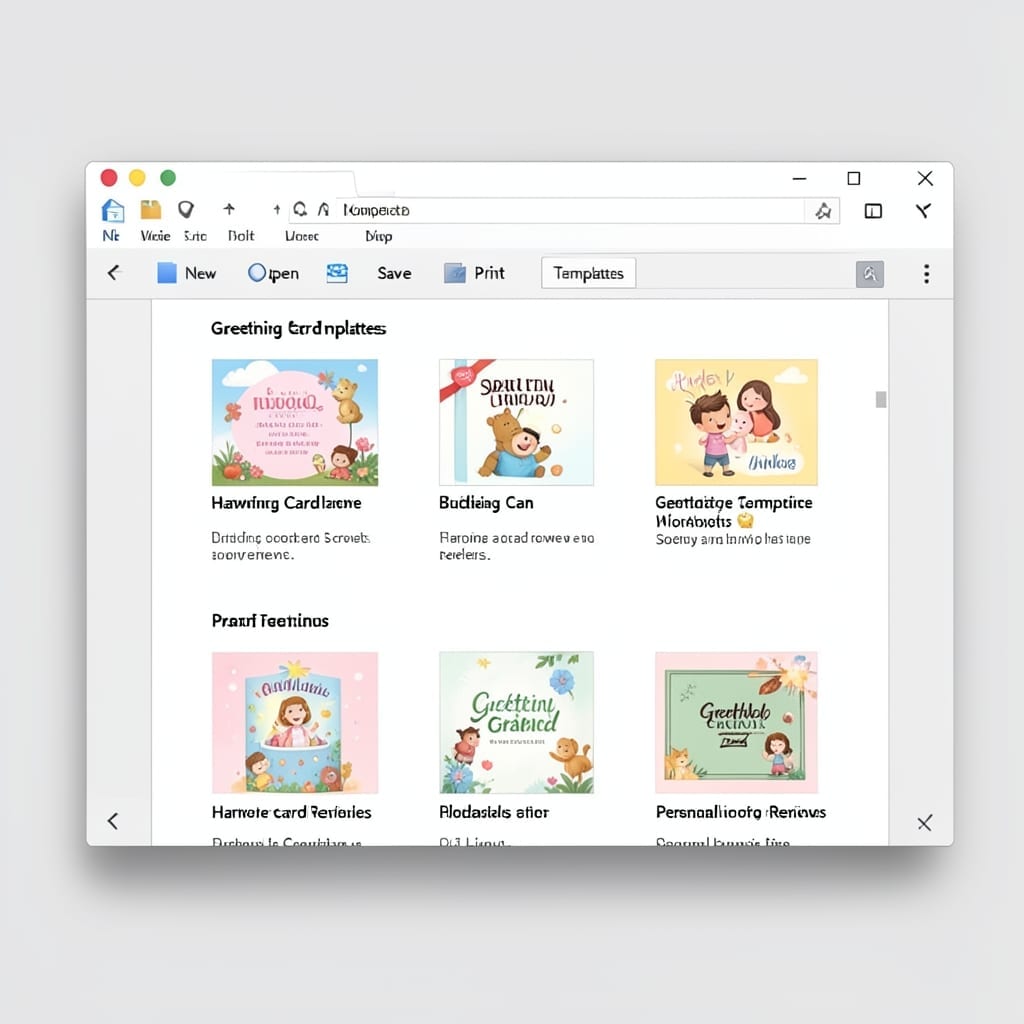This screenshot has width=1024, height=1024.
Task: Open the 'Hawrinrg Cardlarene' pink card thumbnail
Action: coord(295,423)
